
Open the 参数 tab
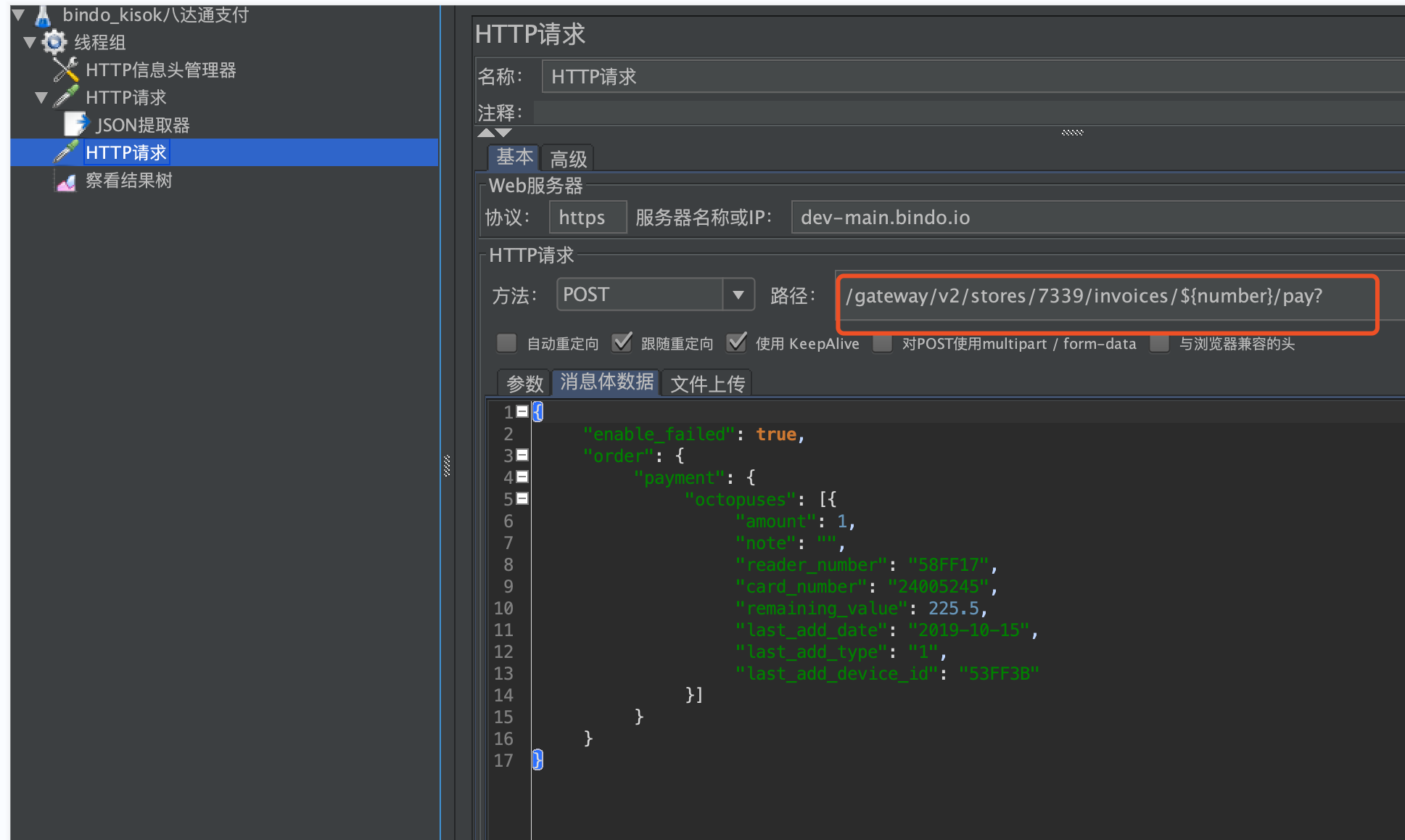(524, 383)
